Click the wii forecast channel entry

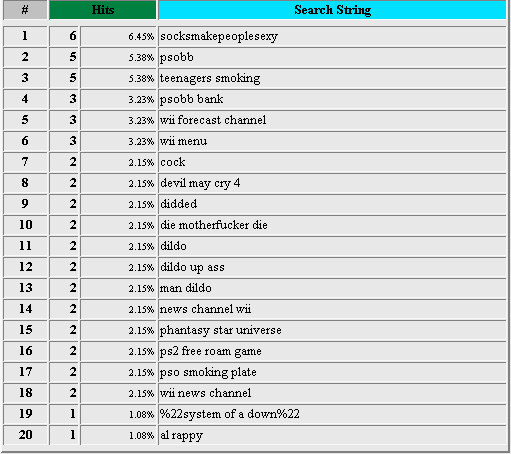click(x=213, y=120)
